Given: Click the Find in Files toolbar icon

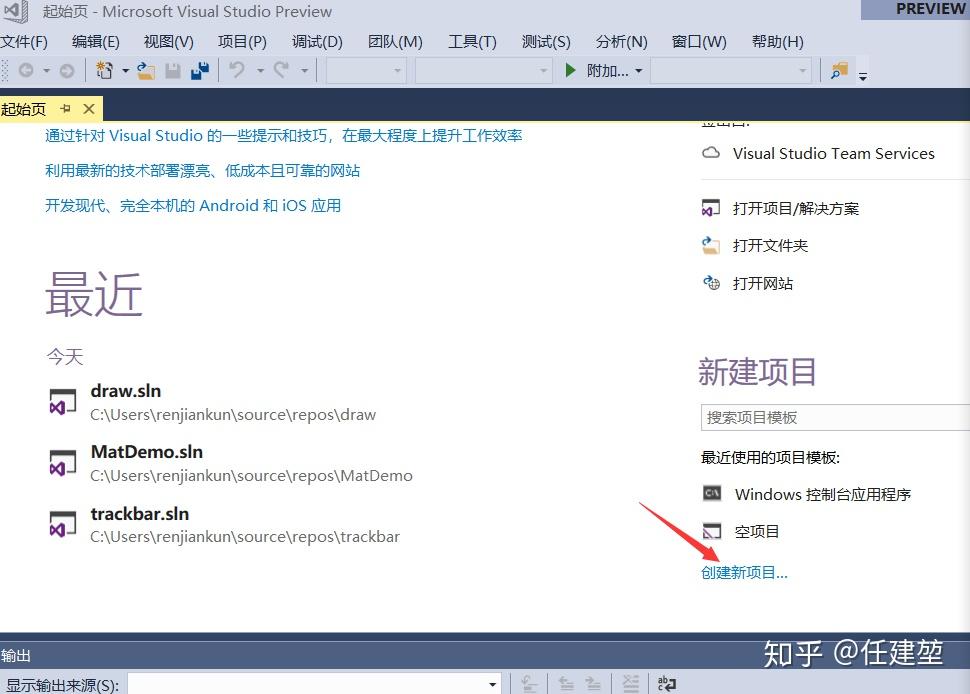Looking at the screenshot, I should tap(839, 71).
